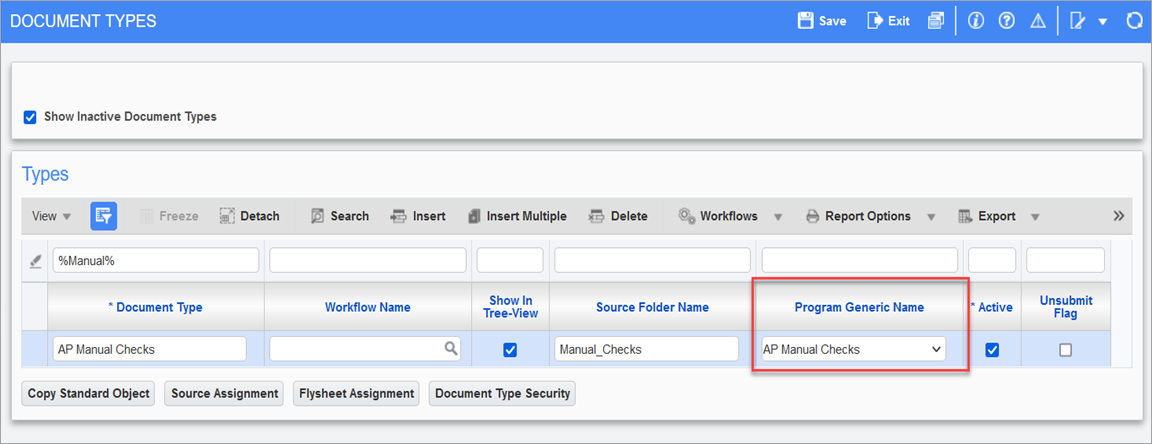Image resolution: width=1152 pixels, height=444 pixels.
Task: Toggle the Active checkbox for AP Manual Checks
Action: click(x=992, y=350)
